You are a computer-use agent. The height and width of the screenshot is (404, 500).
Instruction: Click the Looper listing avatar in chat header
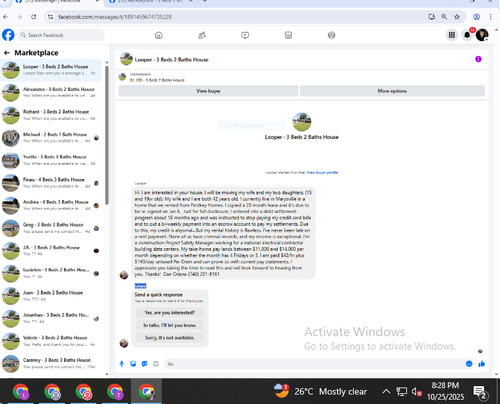click(x=126, y=59)
